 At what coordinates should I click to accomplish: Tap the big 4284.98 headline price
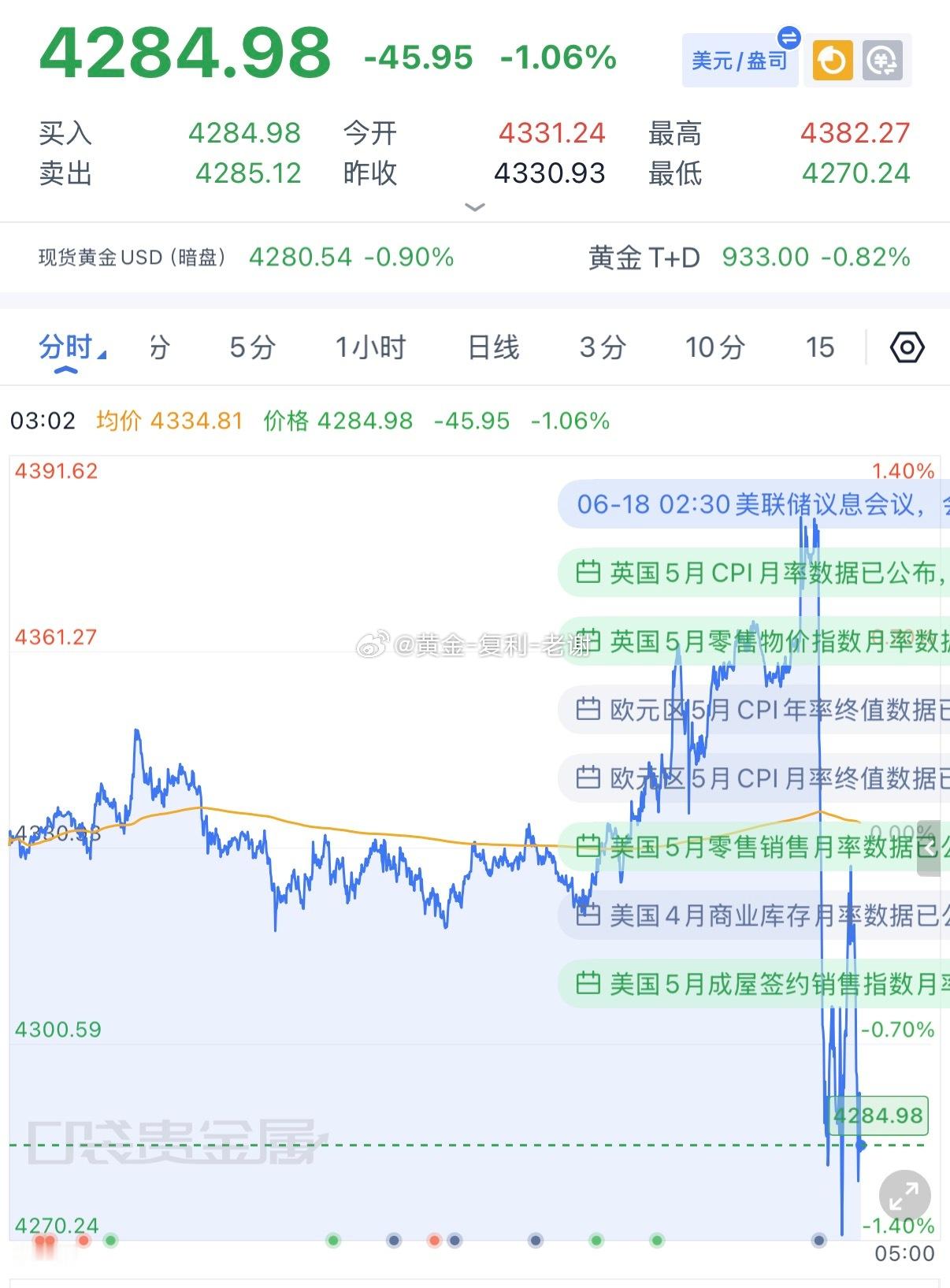pyautogui.click(x=185, y=53)
